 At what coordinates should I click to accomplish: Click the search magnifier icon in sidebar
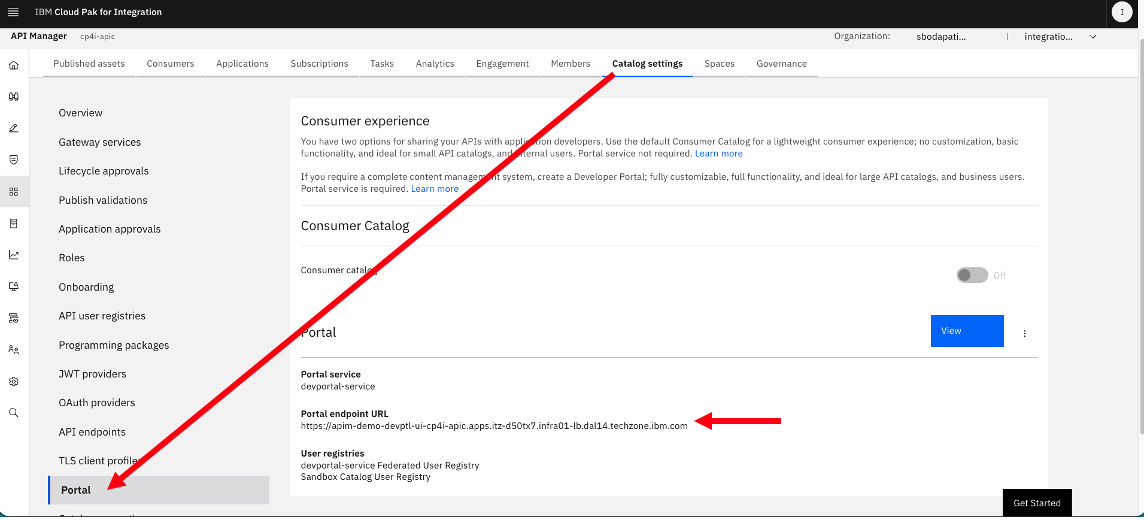13,413
